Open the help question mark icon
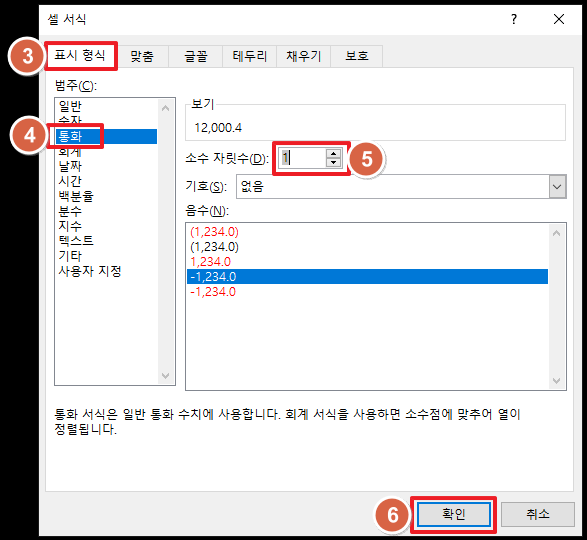This screenshot has width=587, height=540. pyautogui.click(x=514, y=19)
